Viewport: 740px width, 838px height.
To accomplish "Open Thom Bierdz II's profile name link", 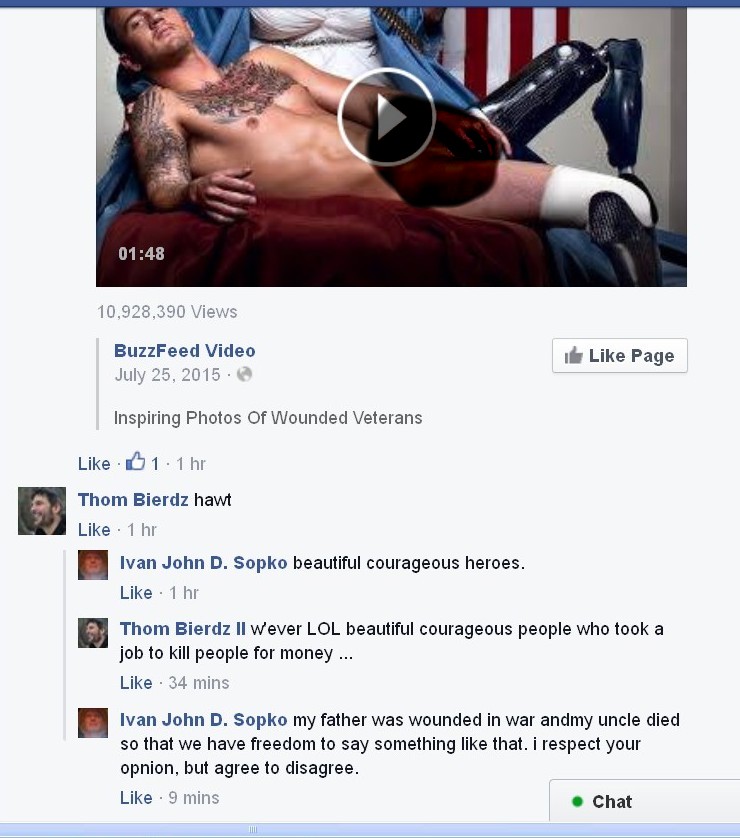I will tap(183, 628).
